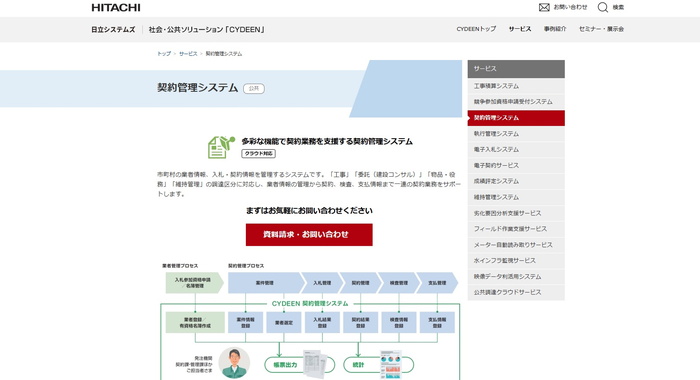Open お問い合わせ link in header
The height and width of the screenshot is (380, 700).
click(571, 7)
